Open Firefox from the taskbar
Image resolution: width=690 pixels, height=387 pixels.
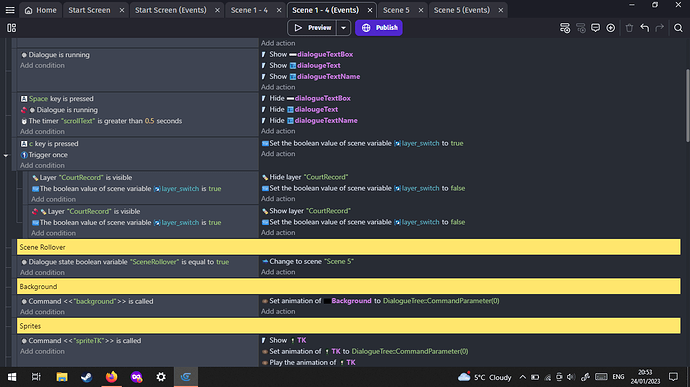coord(111,377)
